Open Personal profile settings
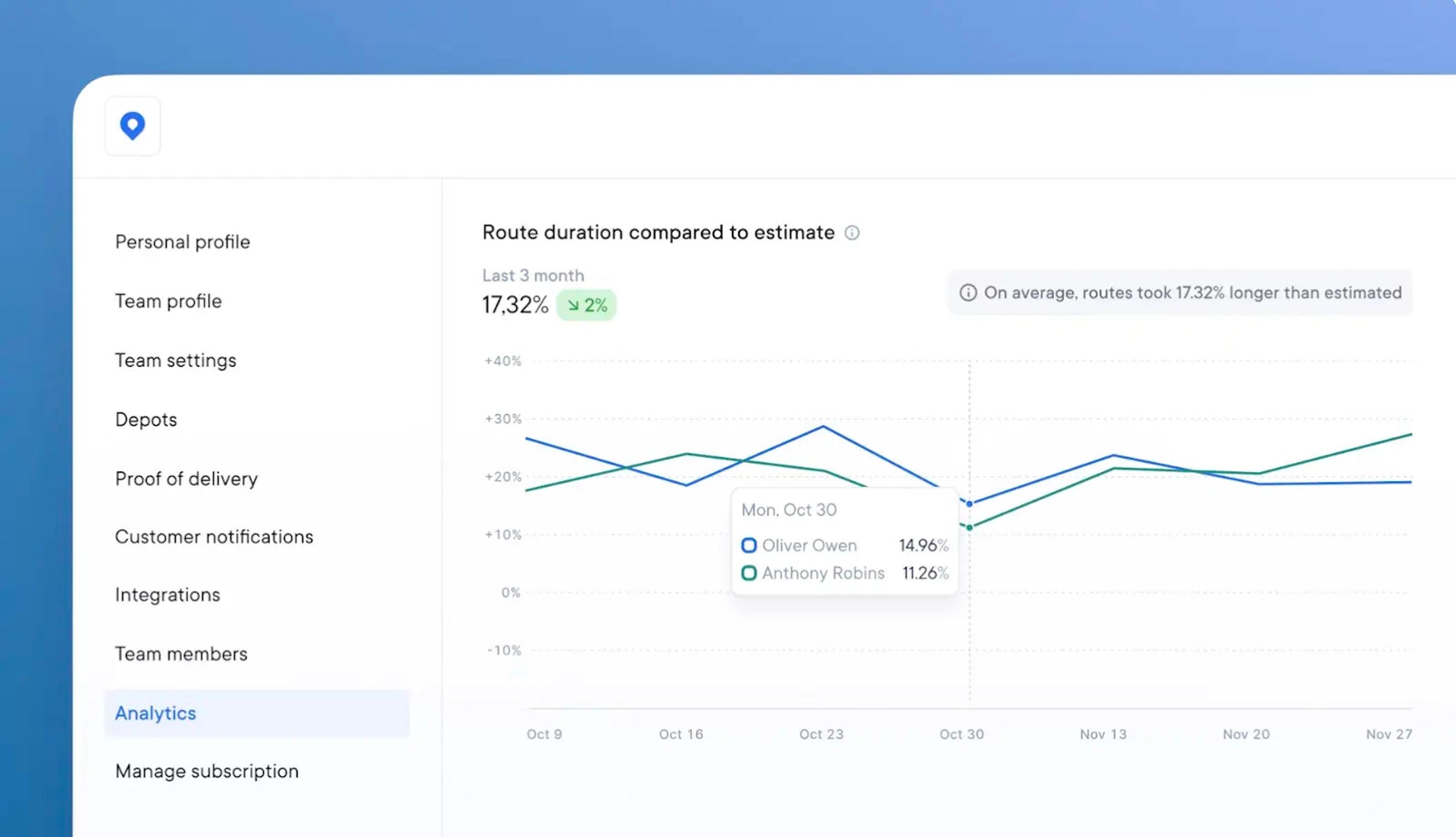 coord(182,242)
